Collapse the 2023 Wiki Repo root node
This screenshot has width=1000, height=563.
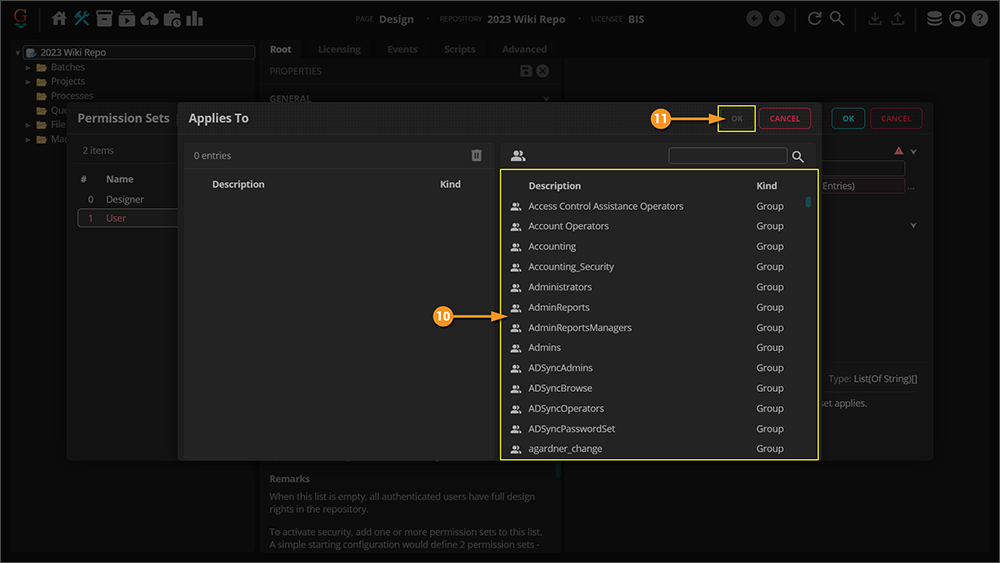[18, 53]
